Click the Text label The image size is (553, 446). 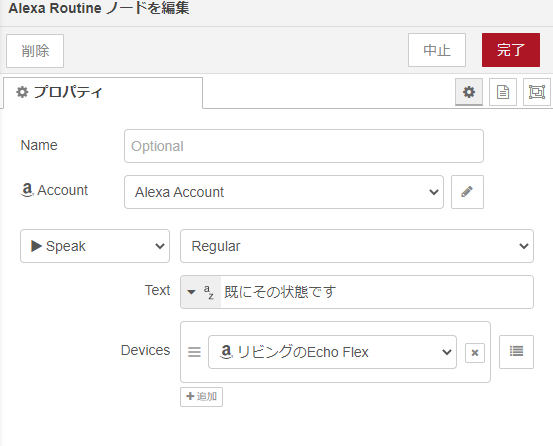[x=157, y=290]
